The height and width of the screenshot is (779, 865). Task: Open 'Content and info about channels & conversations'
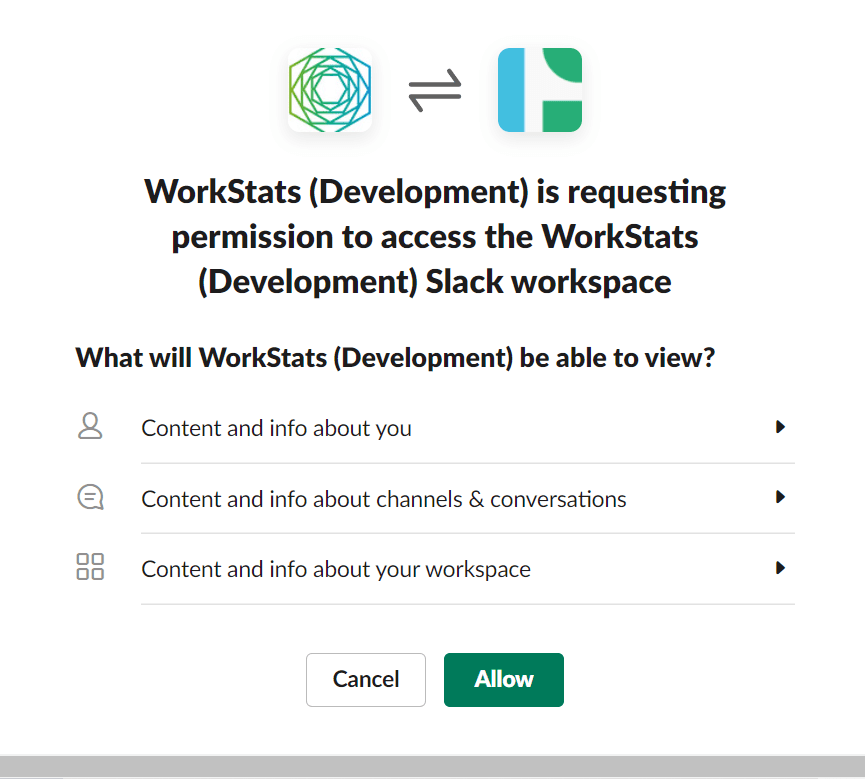(x=436, y=499)
